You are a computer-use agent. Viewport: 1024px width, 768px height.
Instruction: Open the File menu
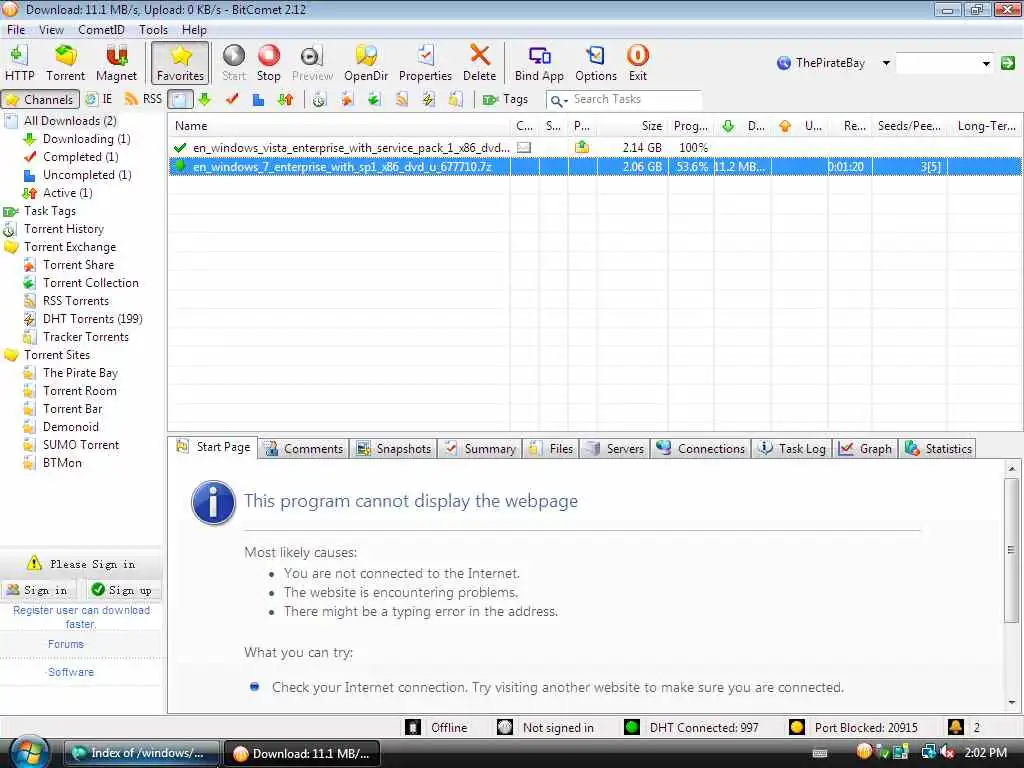coord(16,30)
